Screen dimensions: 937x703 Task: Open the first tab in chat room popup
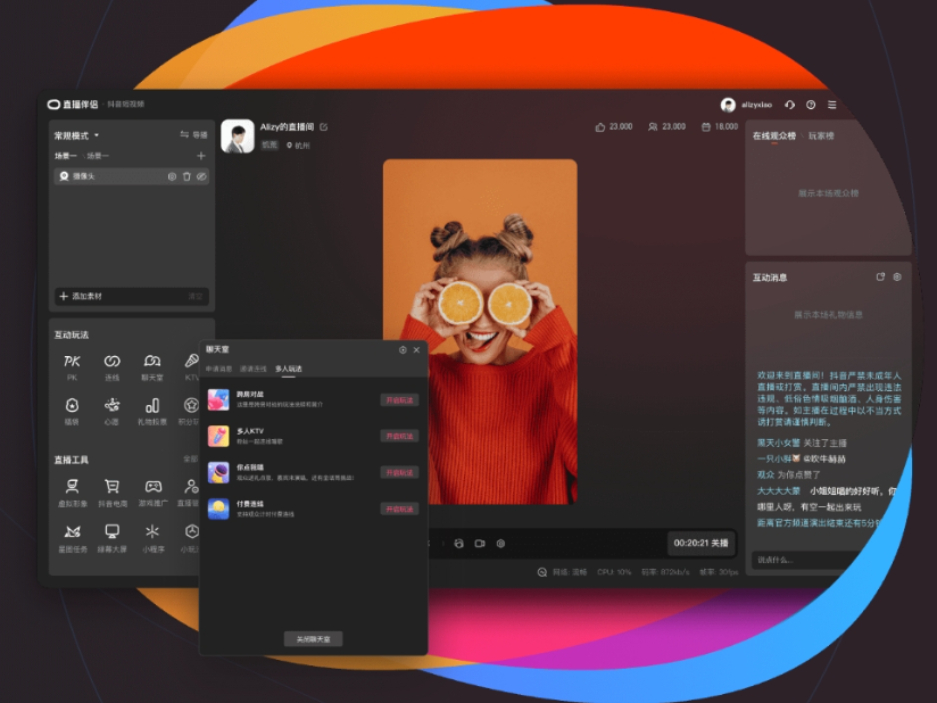coord(219,369)
